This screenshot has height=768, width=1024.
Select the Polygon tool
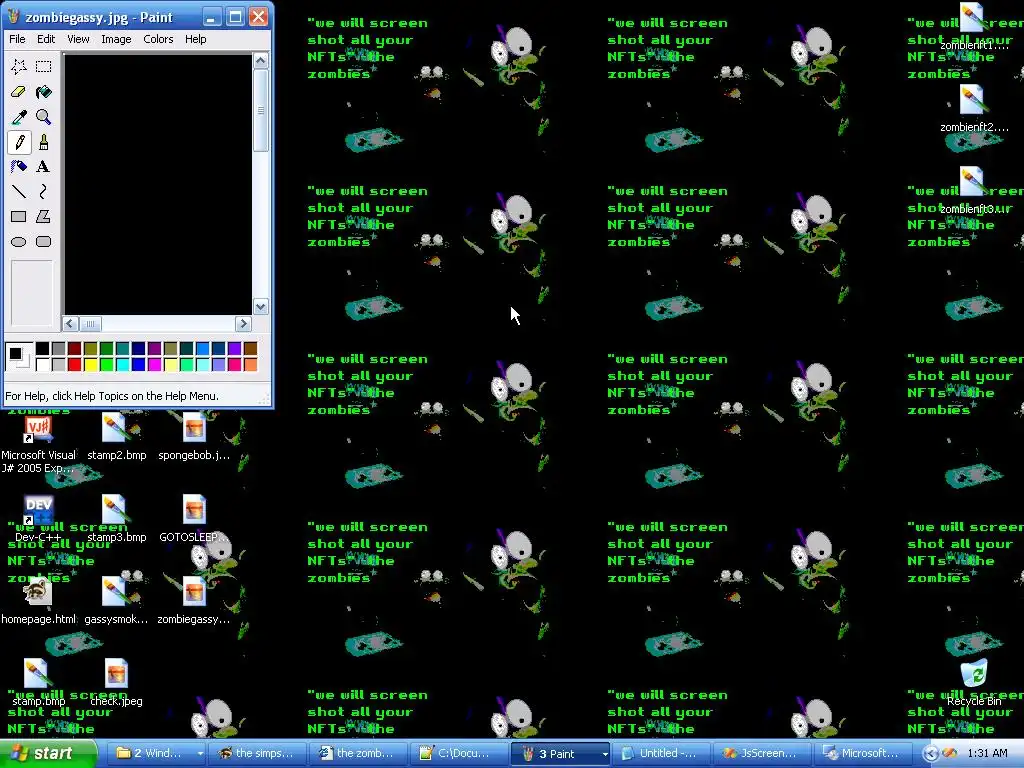pos(43,216)
